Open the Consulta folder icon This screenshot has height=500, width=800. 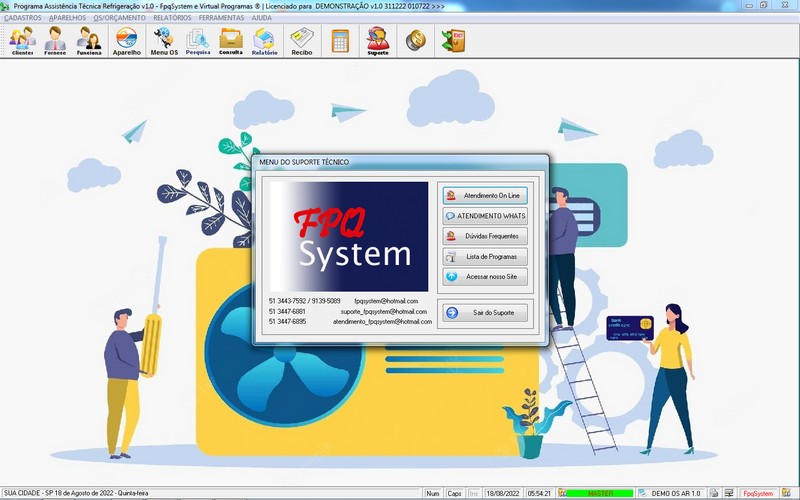coord(231,41)
